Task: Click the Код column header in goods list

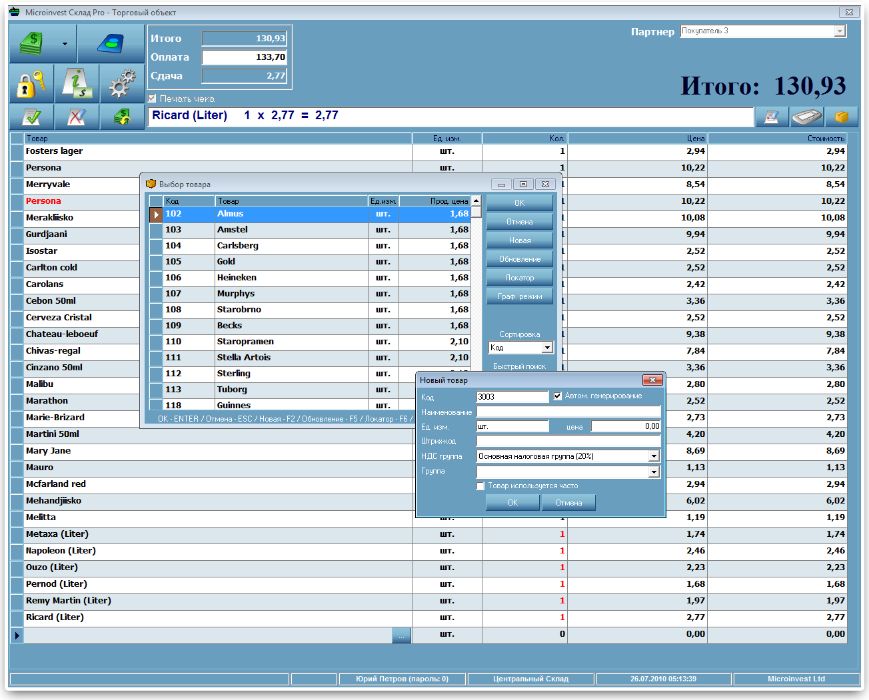Action: [188, 201]
